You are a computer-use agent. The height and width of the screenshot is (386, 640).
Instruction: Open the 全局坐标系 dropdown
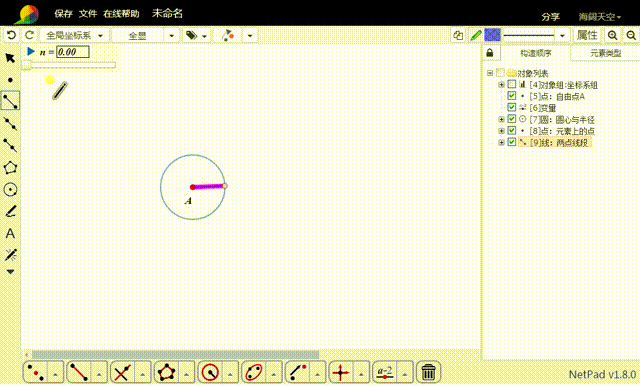[74, 35]
